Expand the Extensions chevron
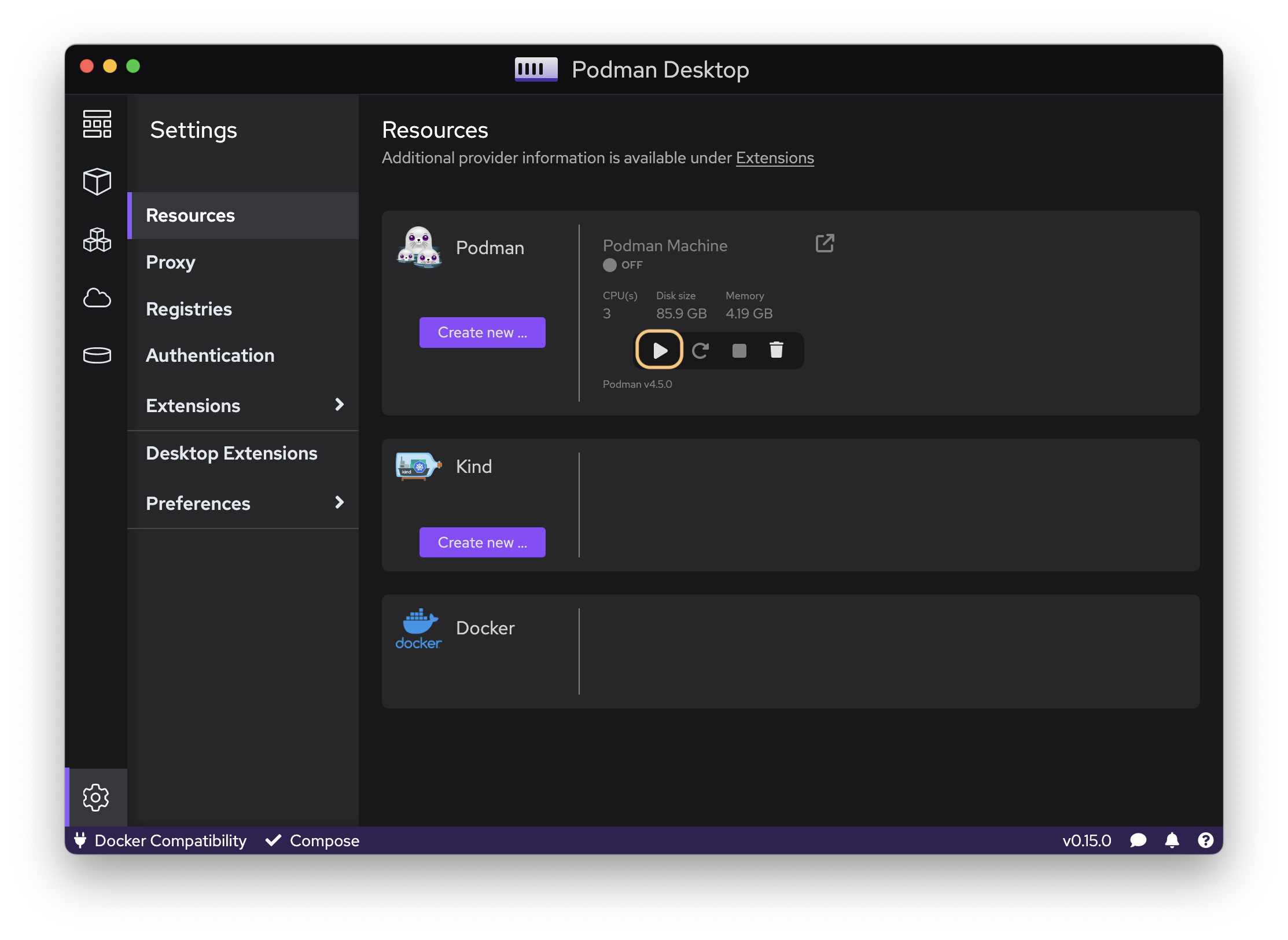 (x=340, y=405)
